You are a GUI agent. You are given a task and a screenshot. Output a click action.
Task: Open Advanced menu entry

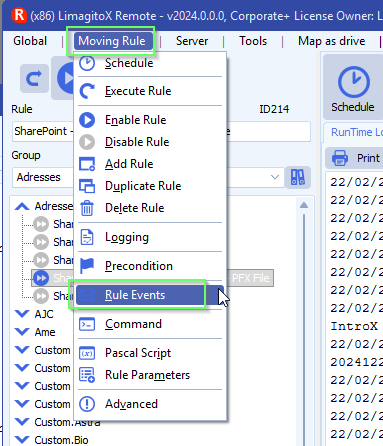pos(150,404)
